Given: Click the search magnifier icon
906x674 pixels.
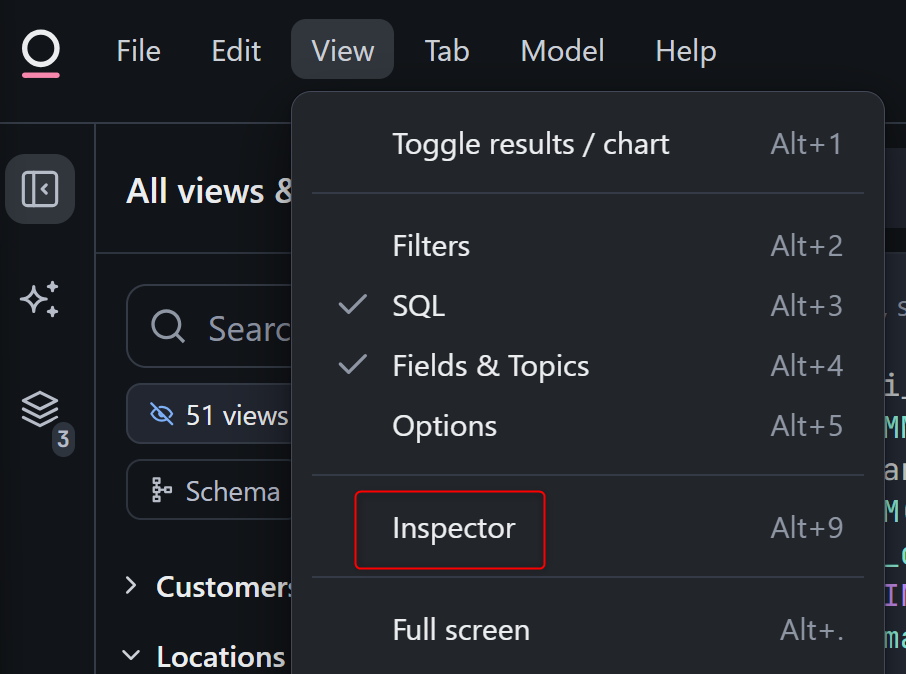Looking at the screenshot, I should (x=167, y=327).
